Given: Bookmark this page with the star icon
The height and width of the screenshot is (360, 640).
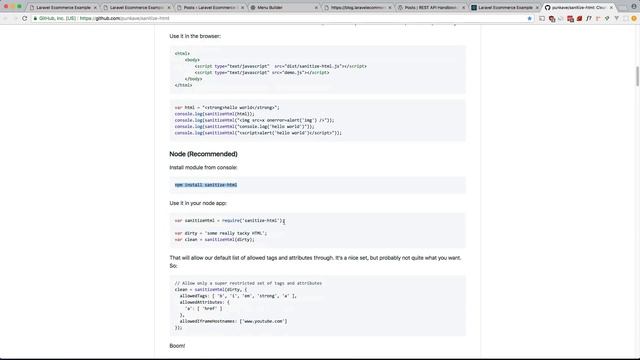Looking at the screenshot, I should (x=529, y=18).
